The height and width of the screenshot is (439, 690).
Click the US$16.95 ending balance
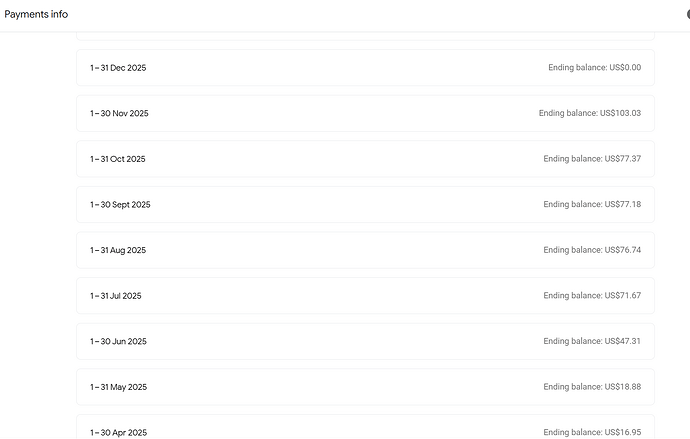[x=592, y=432]
